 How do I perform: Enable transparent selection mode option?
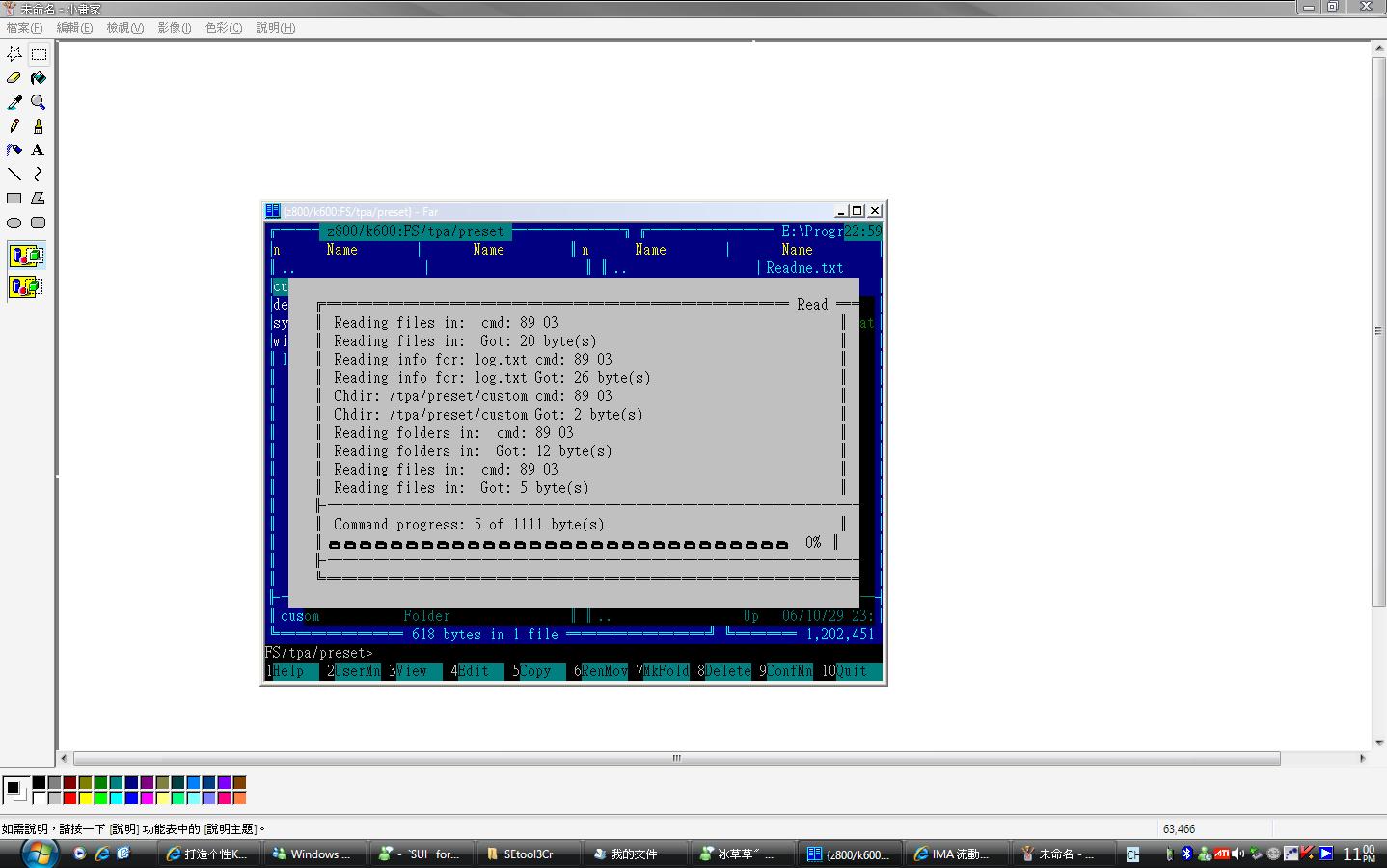coord(26,286)
